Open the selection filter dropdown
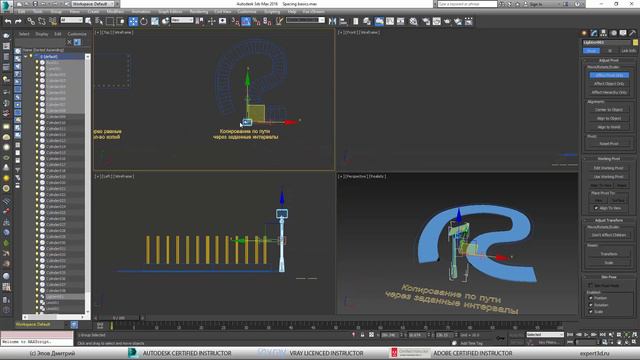 click(x=71, y=20)
